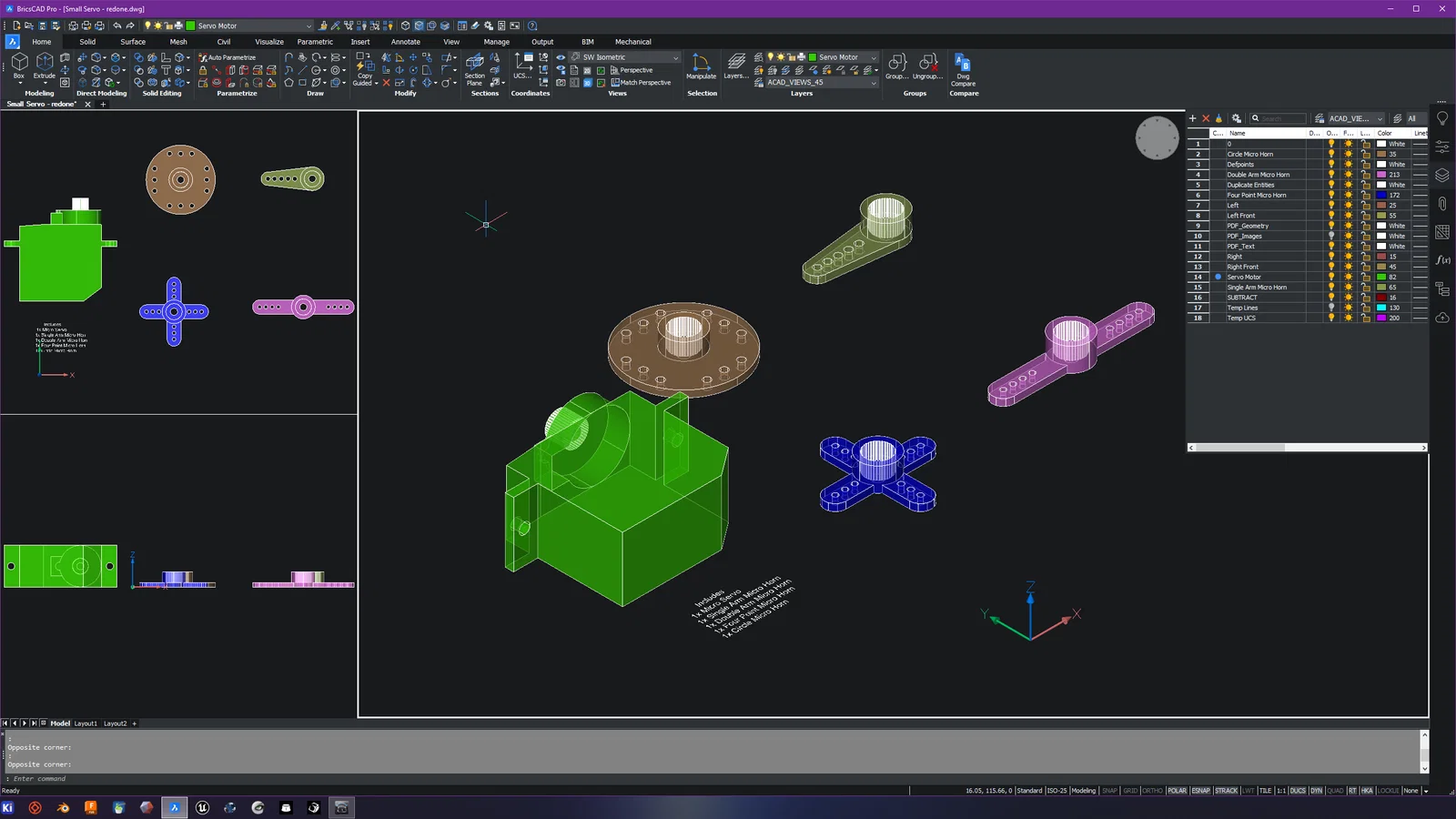Click the Standard text style field

1029,791
